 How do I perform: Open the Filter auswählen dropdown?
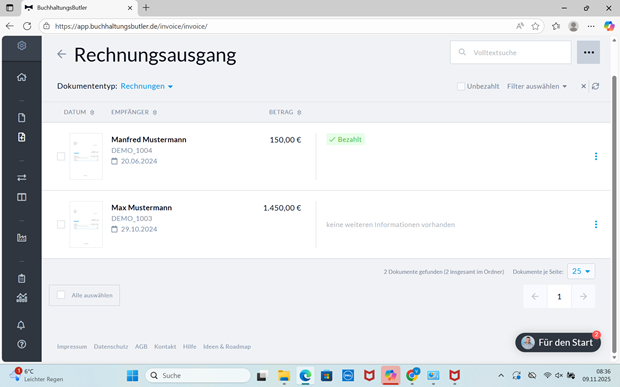tap(537, 86)
